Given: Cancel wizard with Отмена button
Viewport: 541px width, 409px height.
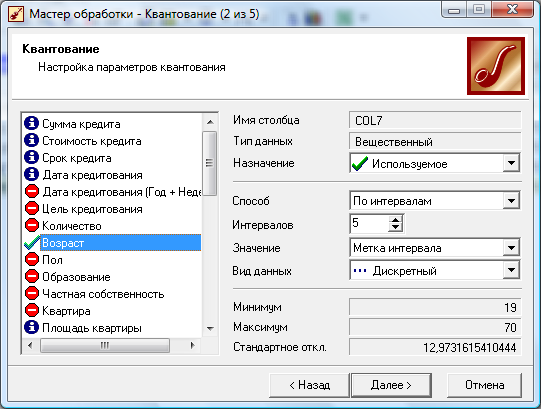Looking at the screenshot, I should pyautogui.click(x=484, y=385).
